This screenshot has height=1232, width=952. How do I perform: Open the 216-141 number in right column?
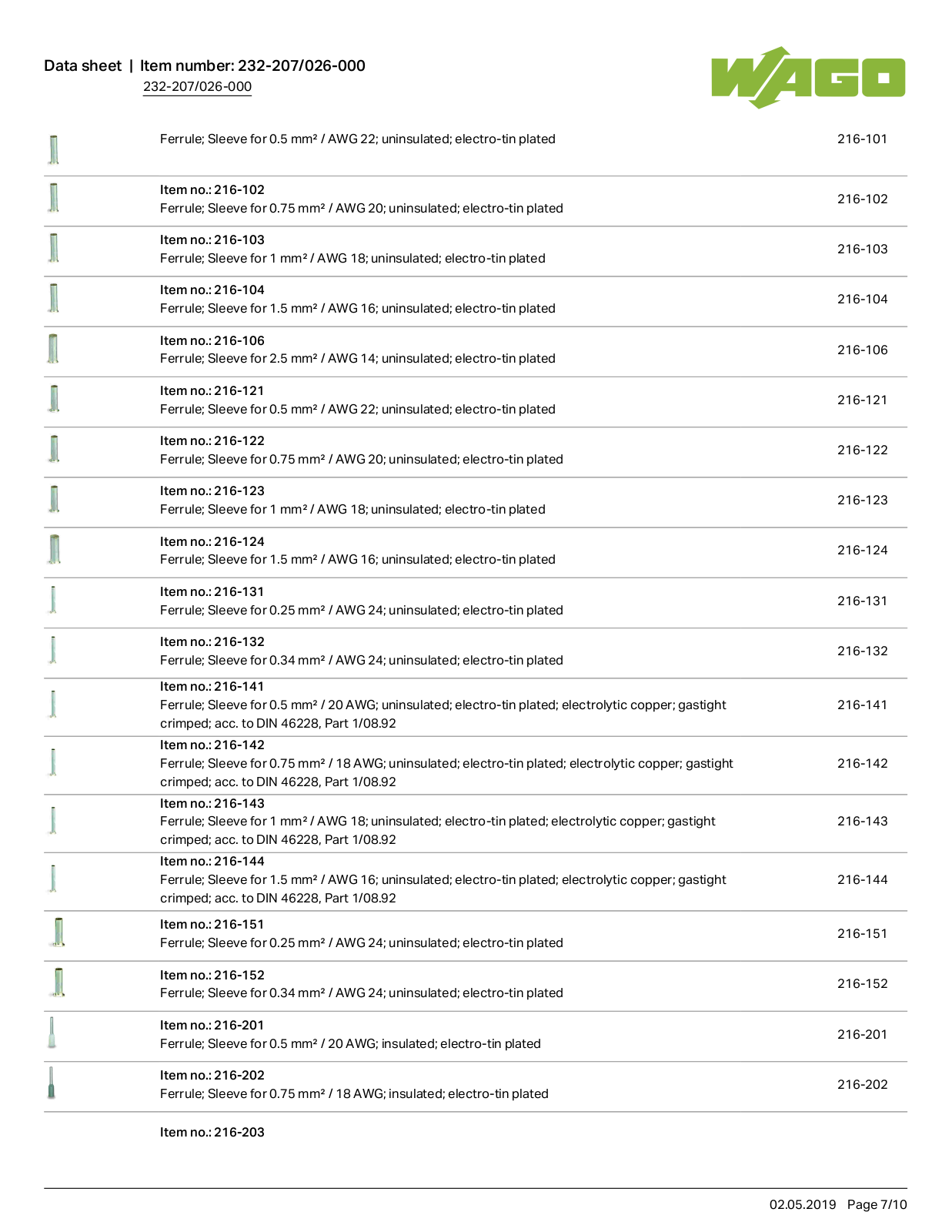pos(862,705)
